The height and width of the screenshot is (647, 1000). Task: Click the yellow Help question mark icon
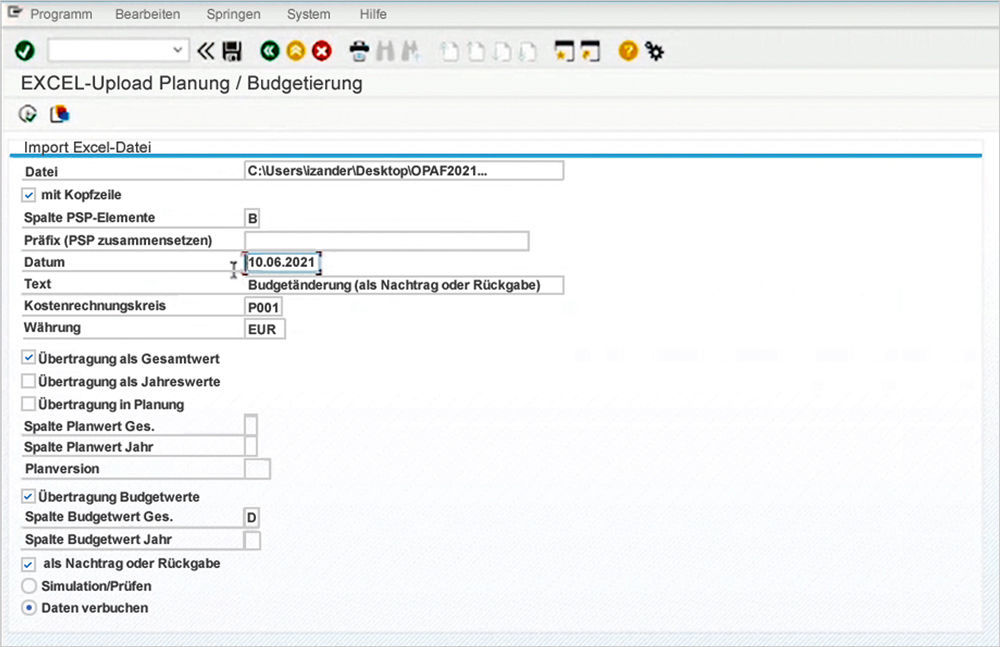pyautogui.click(x=626, y=50)
